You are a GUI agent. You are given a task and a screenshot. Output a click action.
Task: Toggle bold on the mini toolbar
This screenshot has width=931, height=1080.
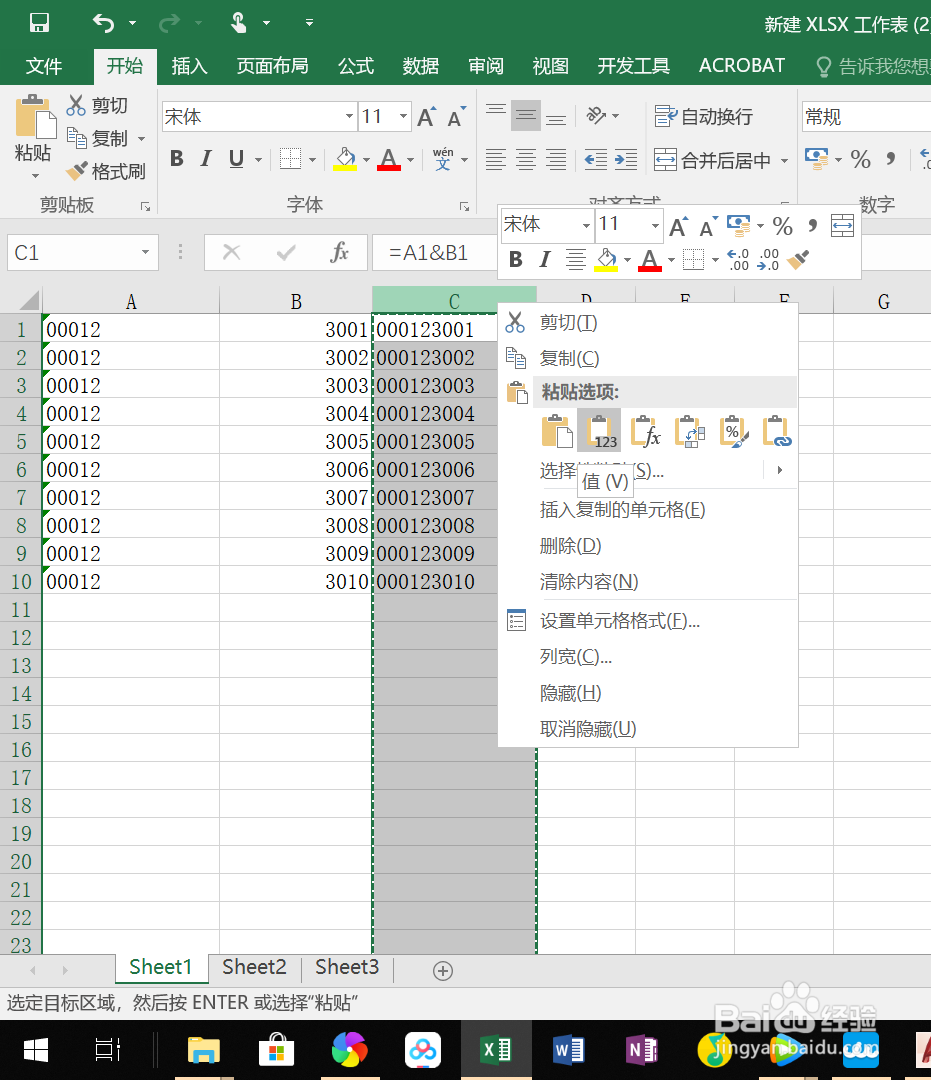[x=516, y=259]
